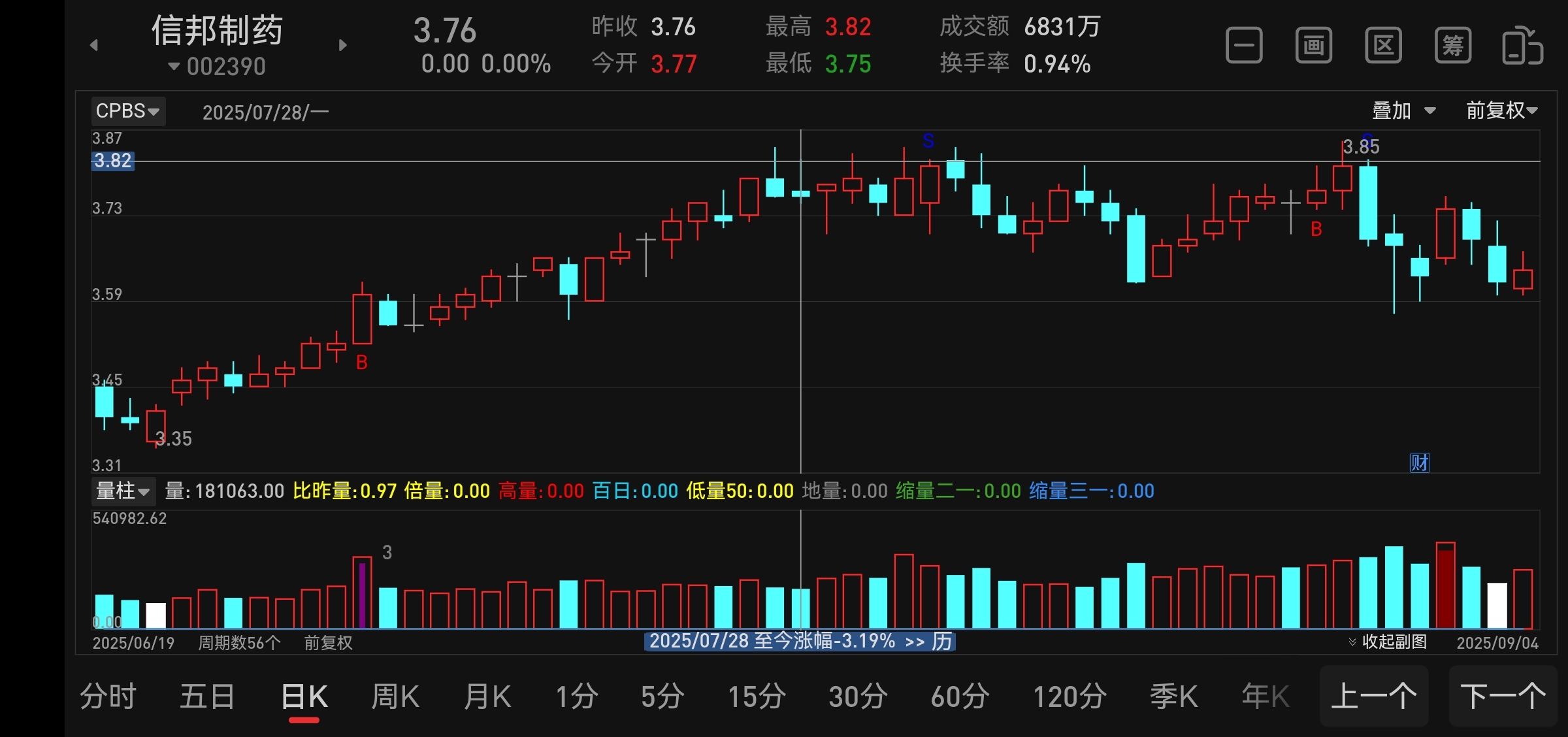Switch to the 月K tab
This screenshot has height=737, width=1568.
click(487, 696)
